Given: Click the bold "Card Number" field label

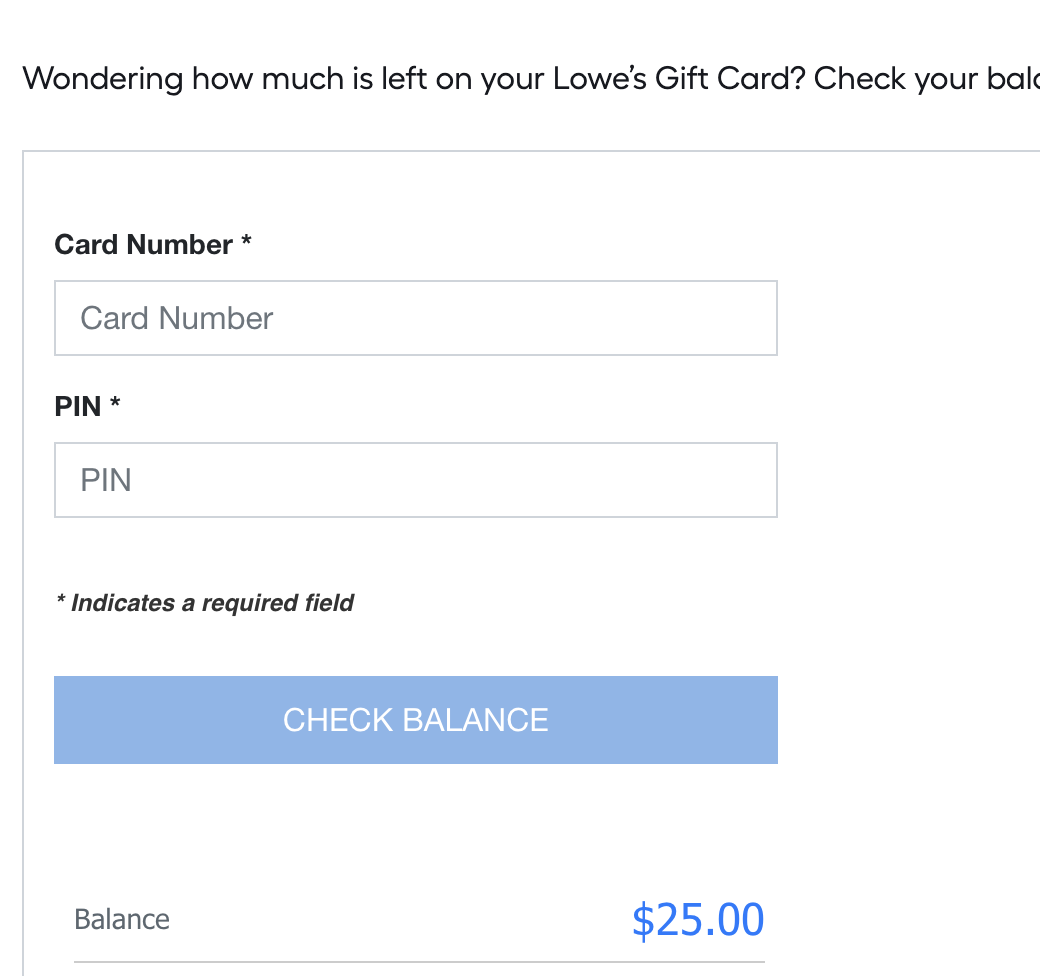Looking at the screenshot, I should pos(143,245).
